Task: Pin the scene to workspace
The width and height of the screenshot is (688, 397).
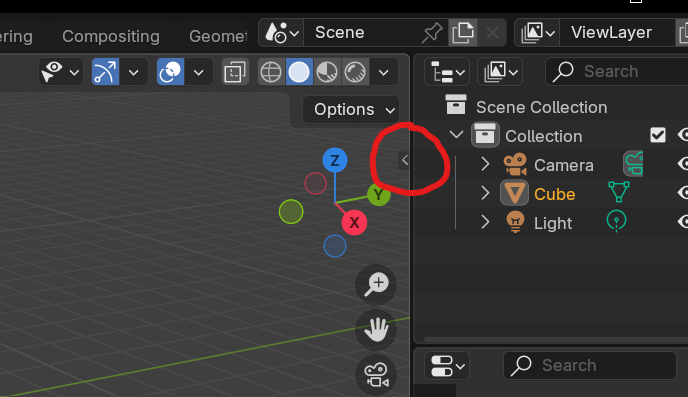Action: click(x=432, y=33)
